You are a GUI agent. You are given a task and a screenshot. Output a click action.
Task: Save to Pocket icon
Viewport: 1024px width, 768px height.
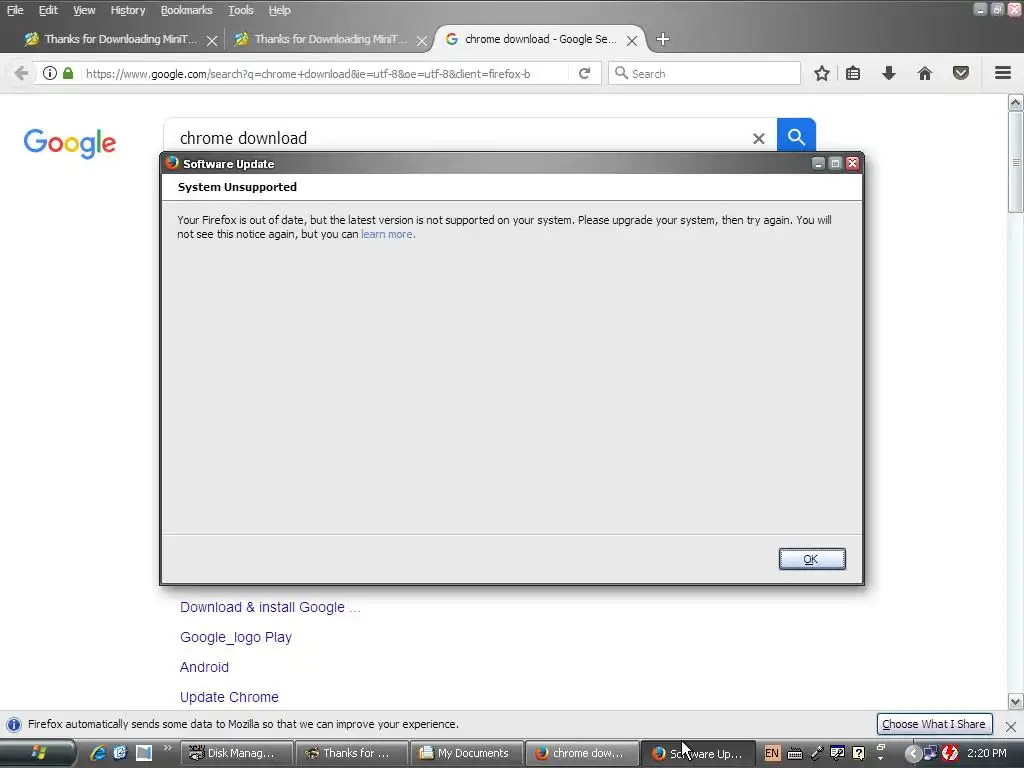[x=961, y=73]
